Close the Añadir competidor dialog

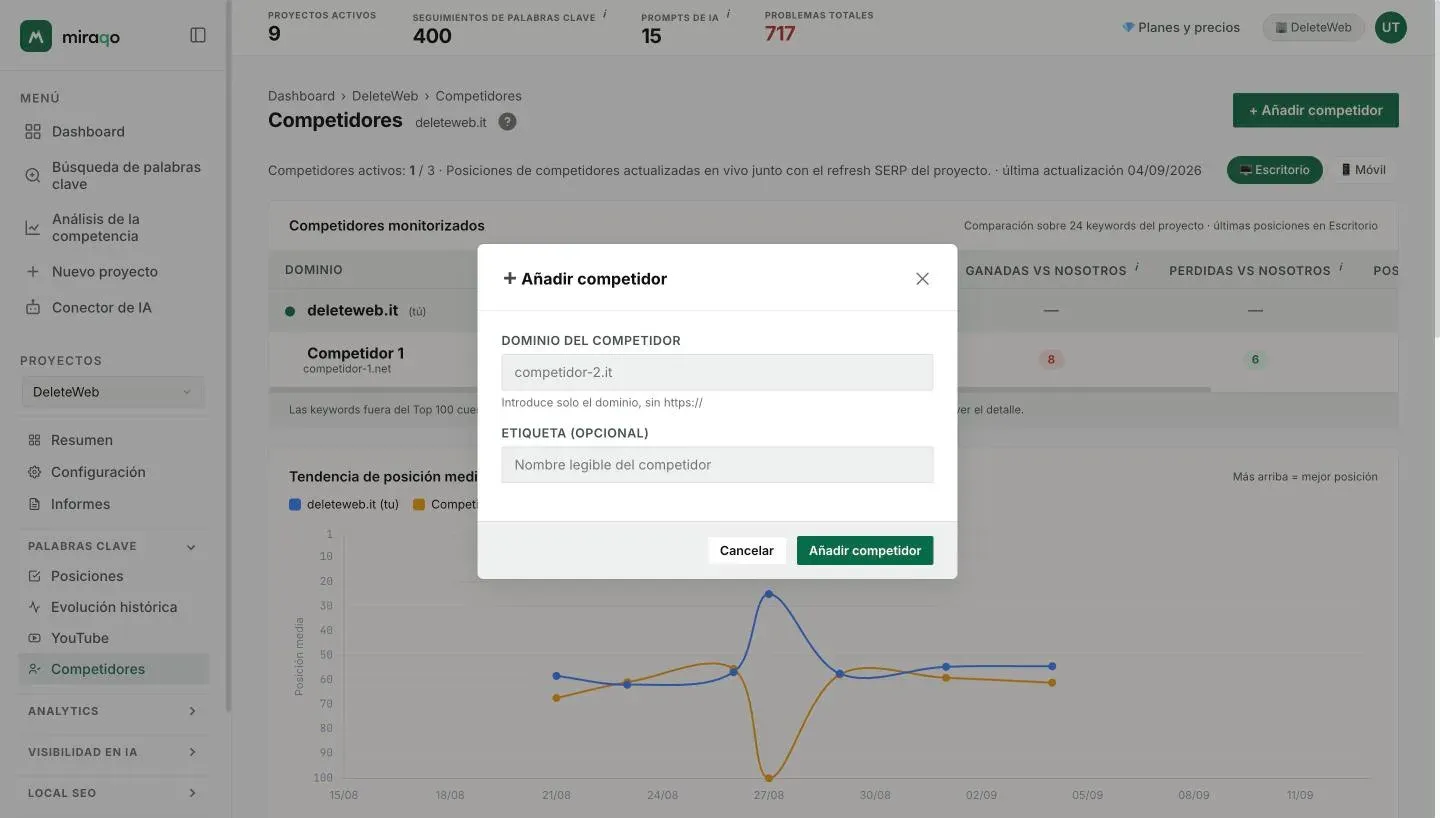(x=922, y=279)
